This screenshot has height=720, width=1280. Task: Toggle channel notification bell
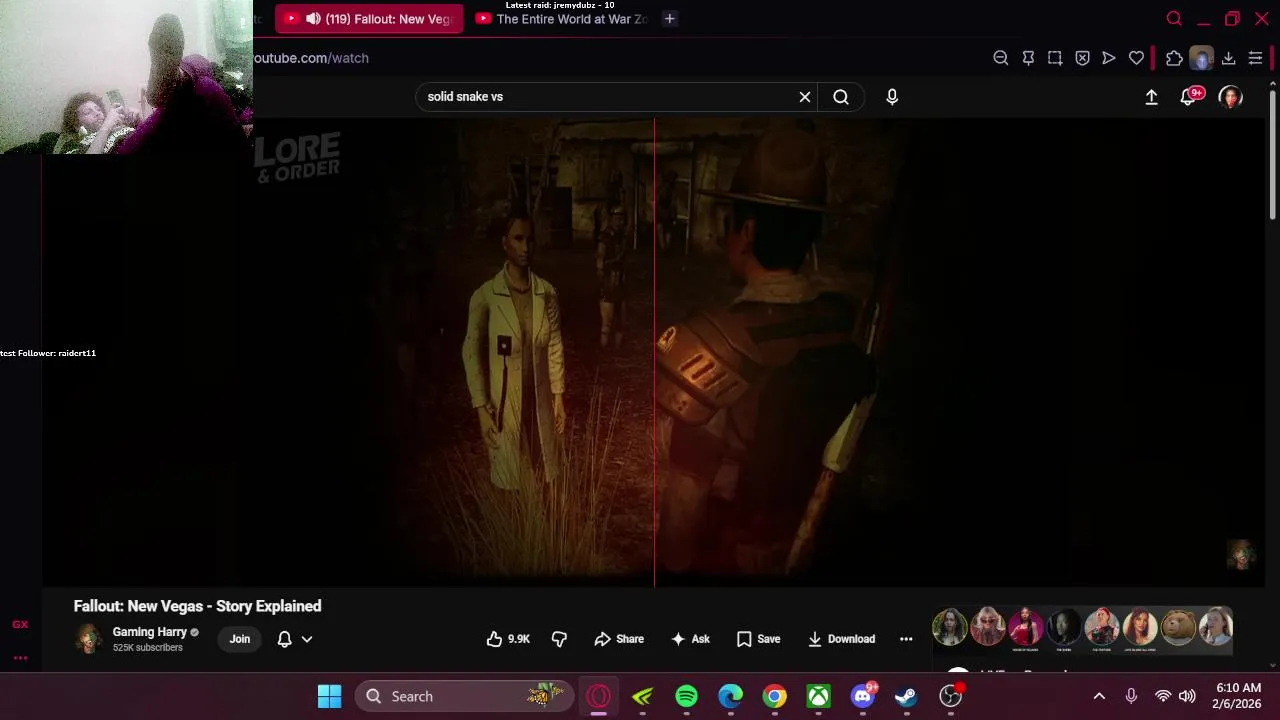tap(285, 639)
